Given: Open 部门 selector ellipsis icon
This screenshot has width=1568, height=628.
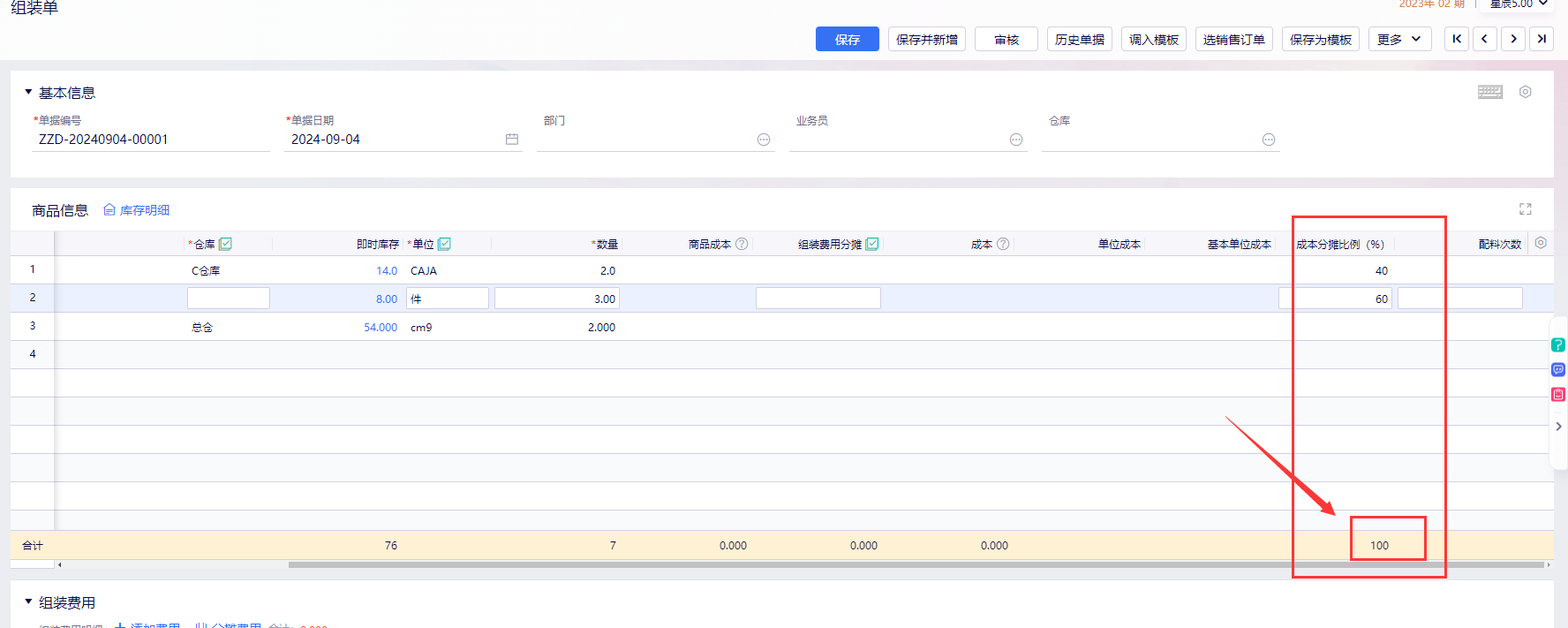Looking at the screenshot, I should tap(764, 140).
